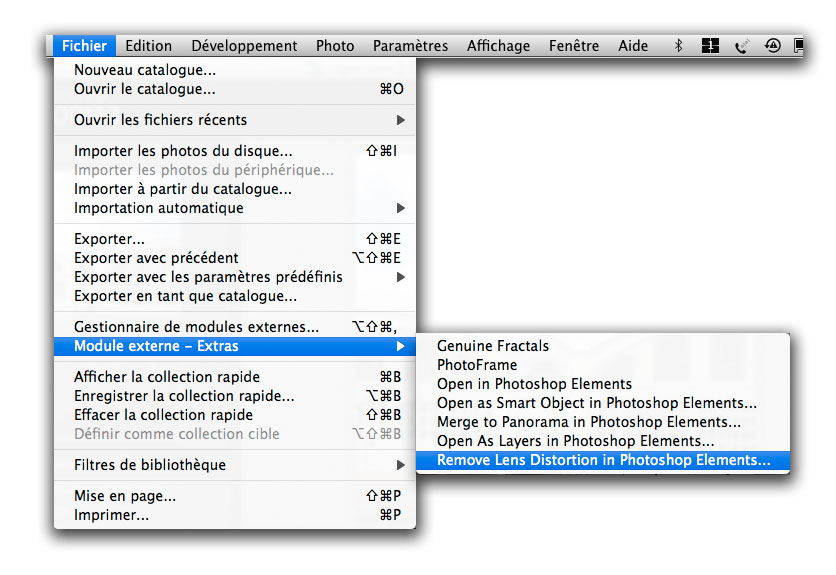
Task: Open the Aide menu
Action: click(x=633, y=46)
